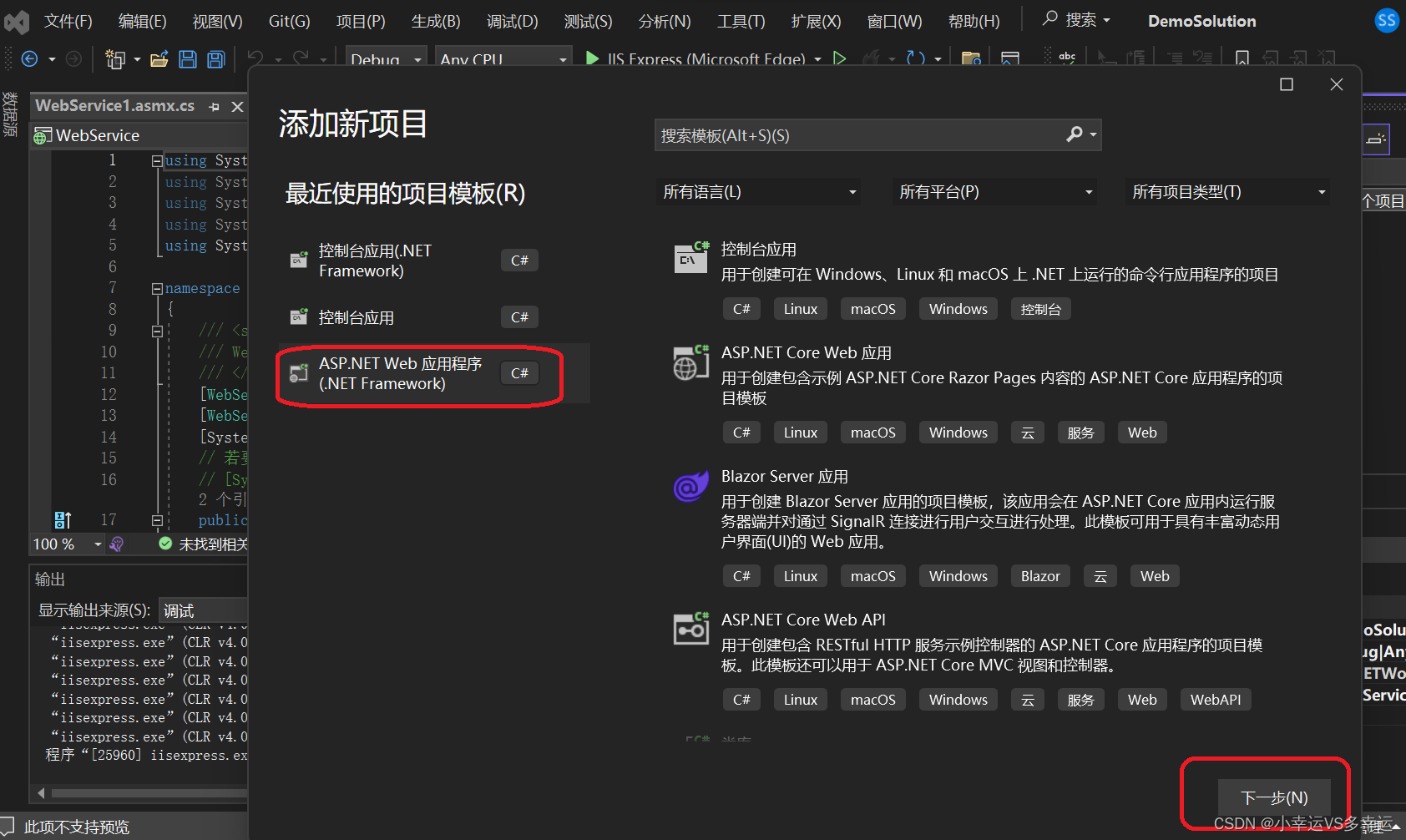The width and height of the screenshot is (1406, 840).
Task: Collapse the using block at line 1
Action: pyautogui.click(x=157, y=161)
